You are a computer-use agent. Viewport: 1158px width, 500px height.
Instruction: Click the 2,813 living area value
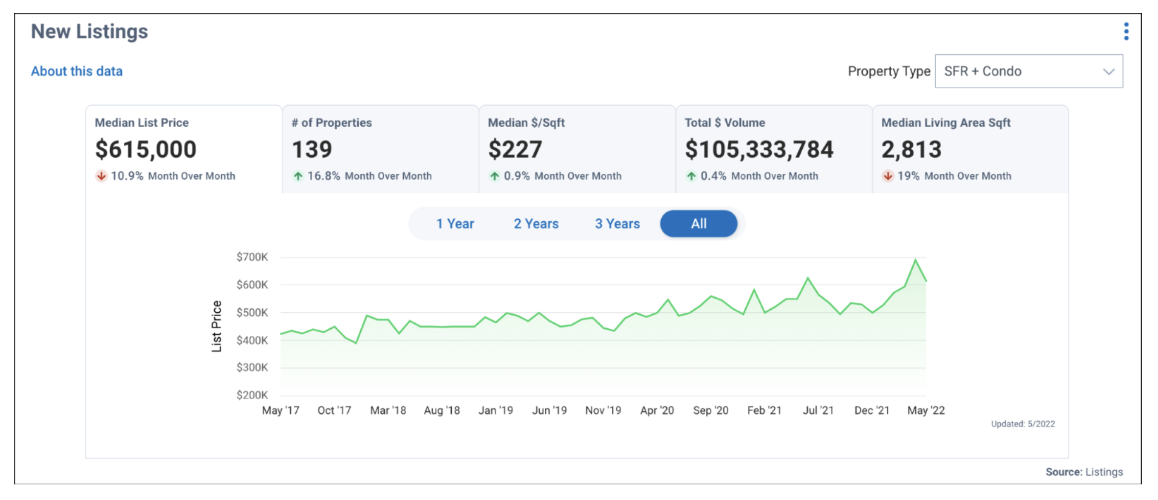coord(911,150)
